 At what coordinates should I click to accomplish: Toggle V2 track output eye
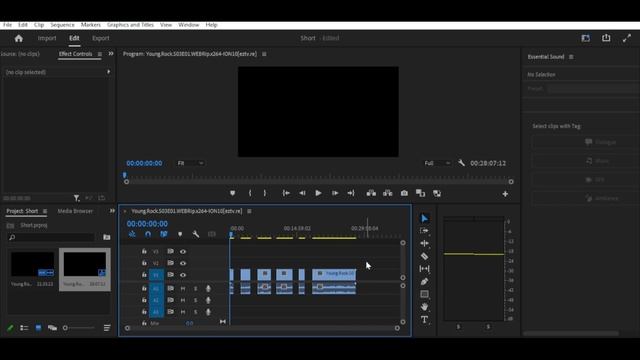coord(183,263)
